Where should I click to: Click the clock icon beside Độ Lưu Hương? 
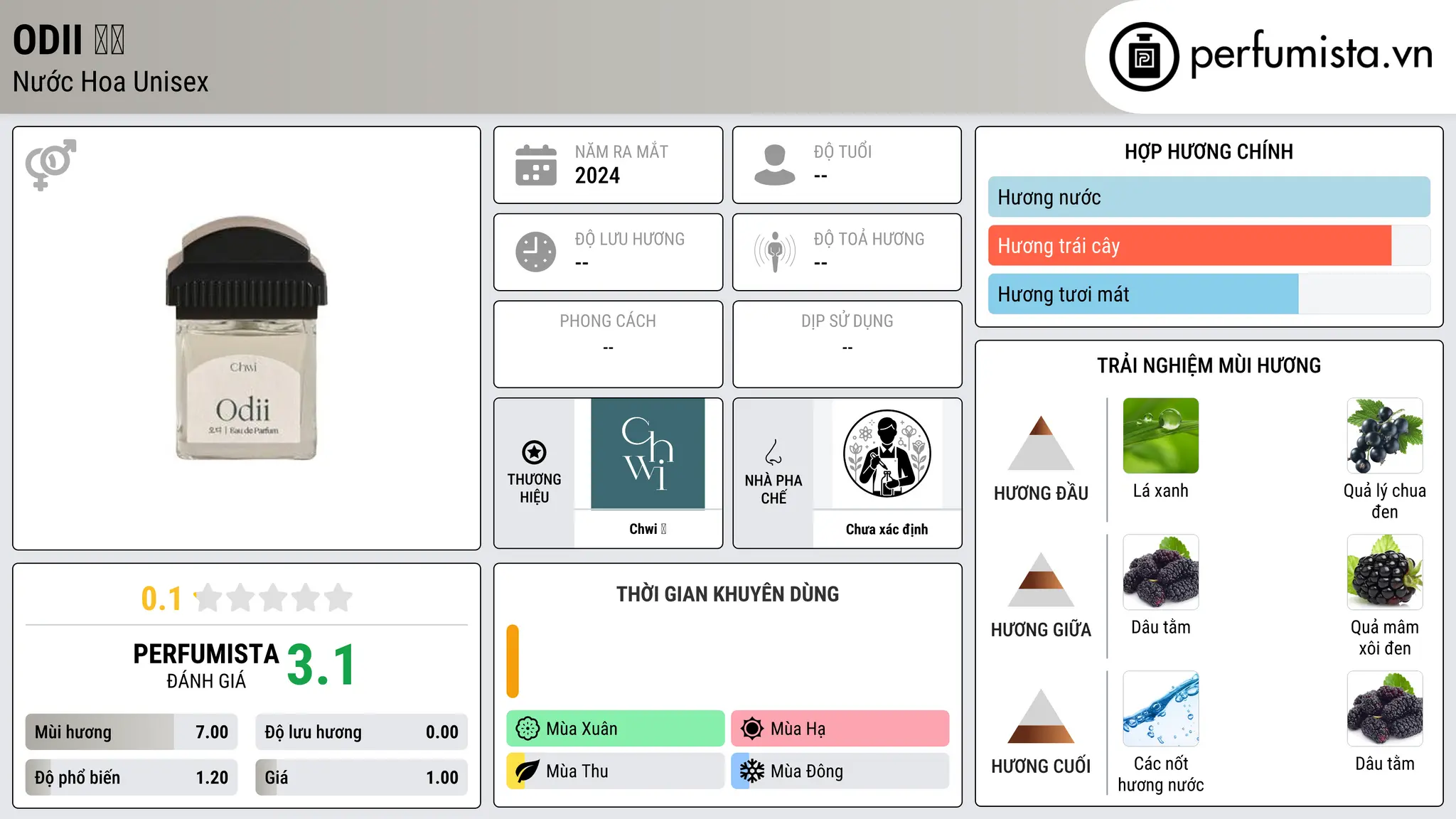tap(536, 252)
